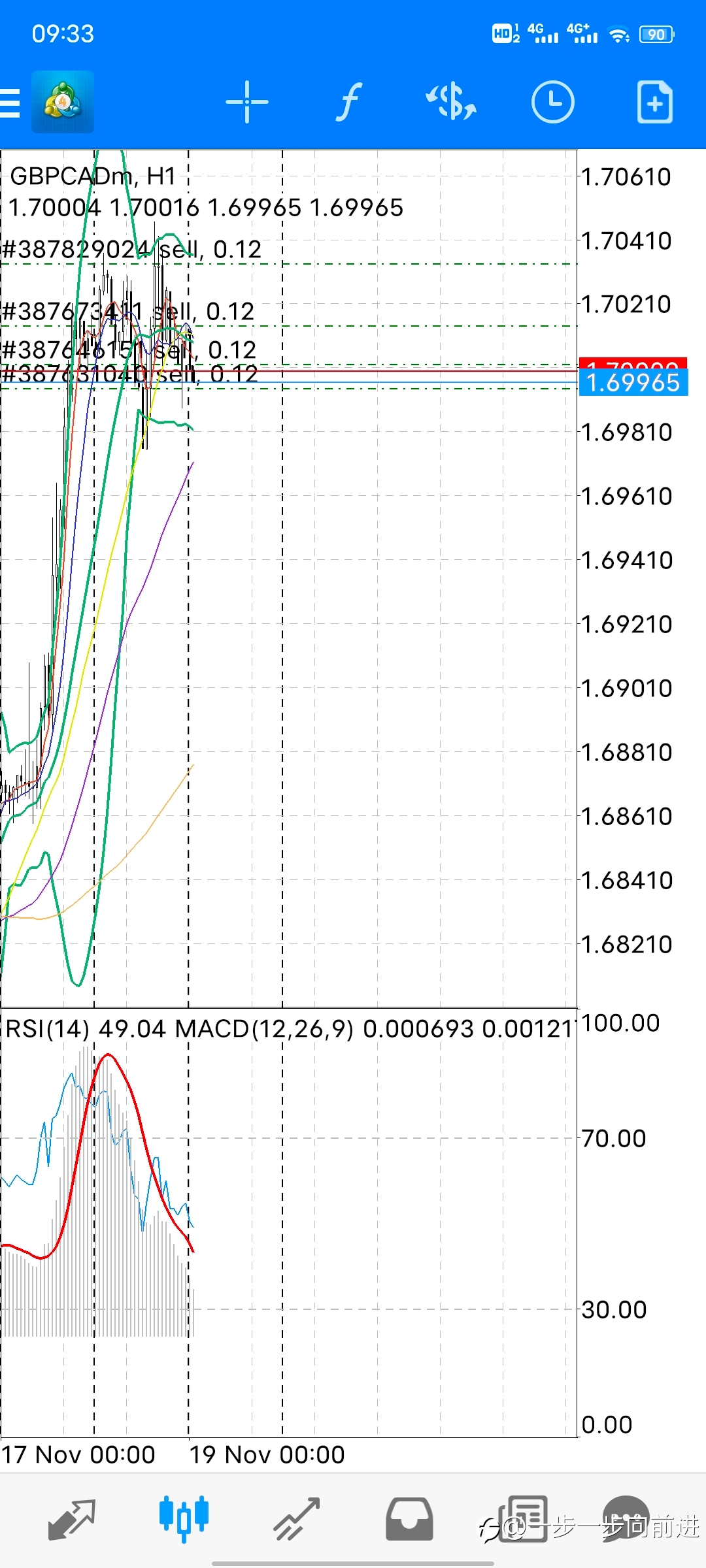Tap the OHLC values line 1.70004 1.70016
The height and width of the screenshot is (1568, 706).
point(206,208)
